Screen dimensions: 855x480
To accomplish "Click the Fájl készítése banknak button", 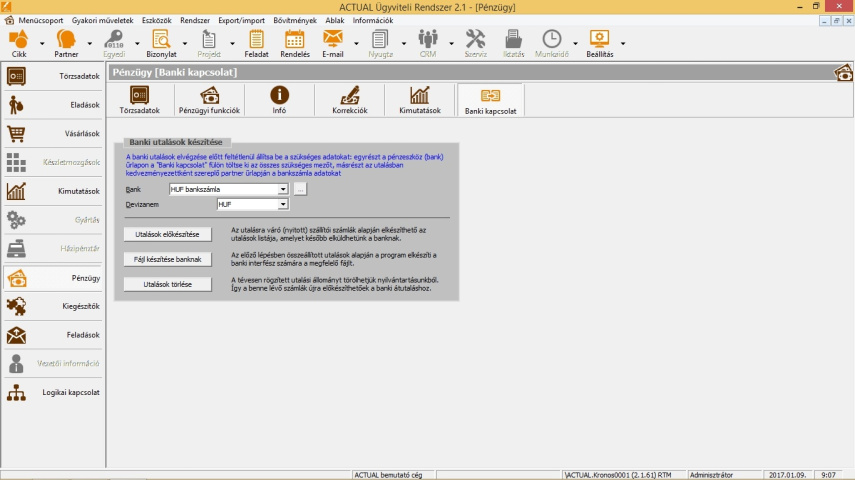I will point(167,259).
